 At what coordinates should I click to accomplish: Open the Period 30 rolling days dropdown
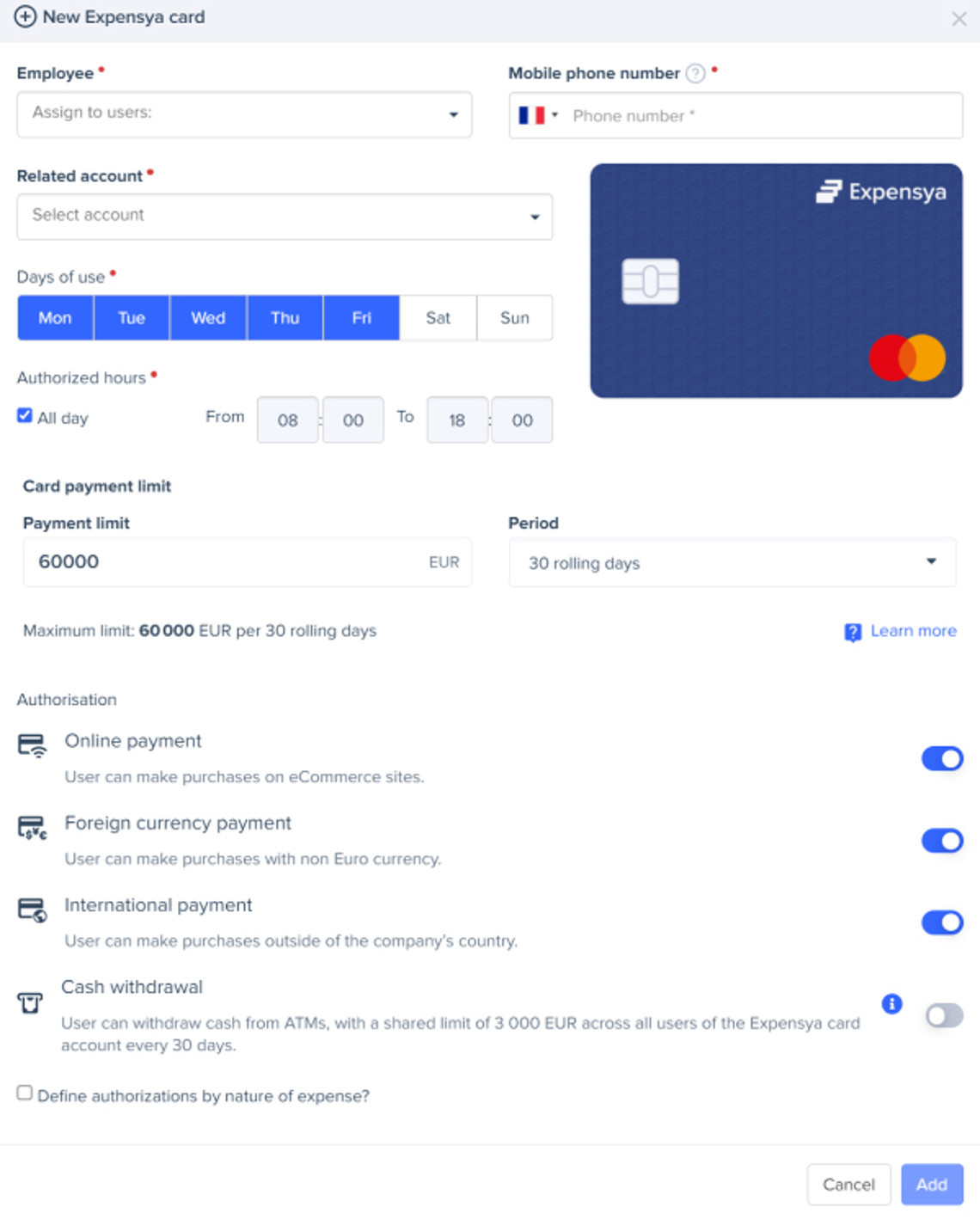(x=732, y=563)
